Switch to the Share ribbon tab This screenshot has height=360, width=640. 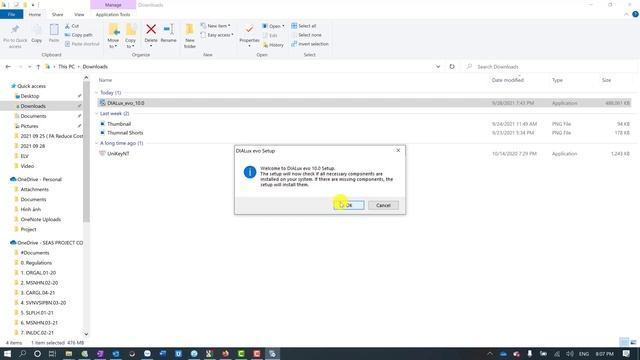tap(58, 14)
